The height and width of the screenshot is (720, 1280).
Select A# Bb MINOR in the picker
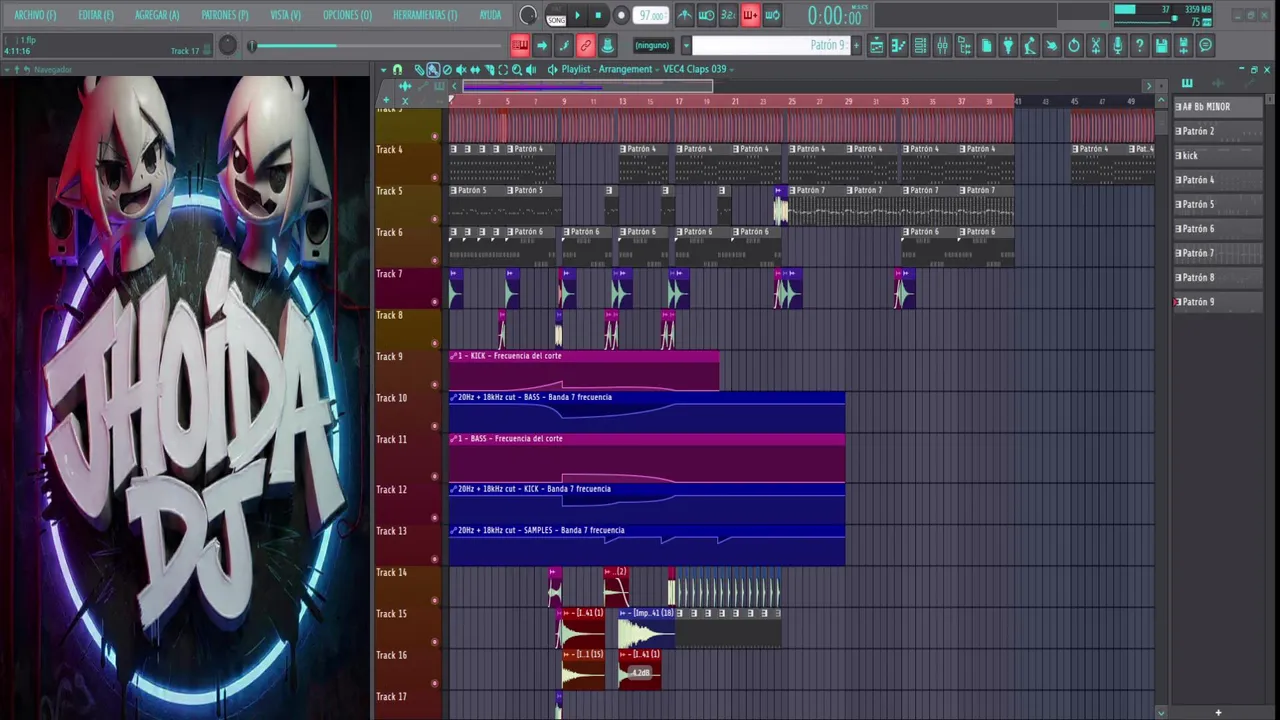tap(1218, 107)
